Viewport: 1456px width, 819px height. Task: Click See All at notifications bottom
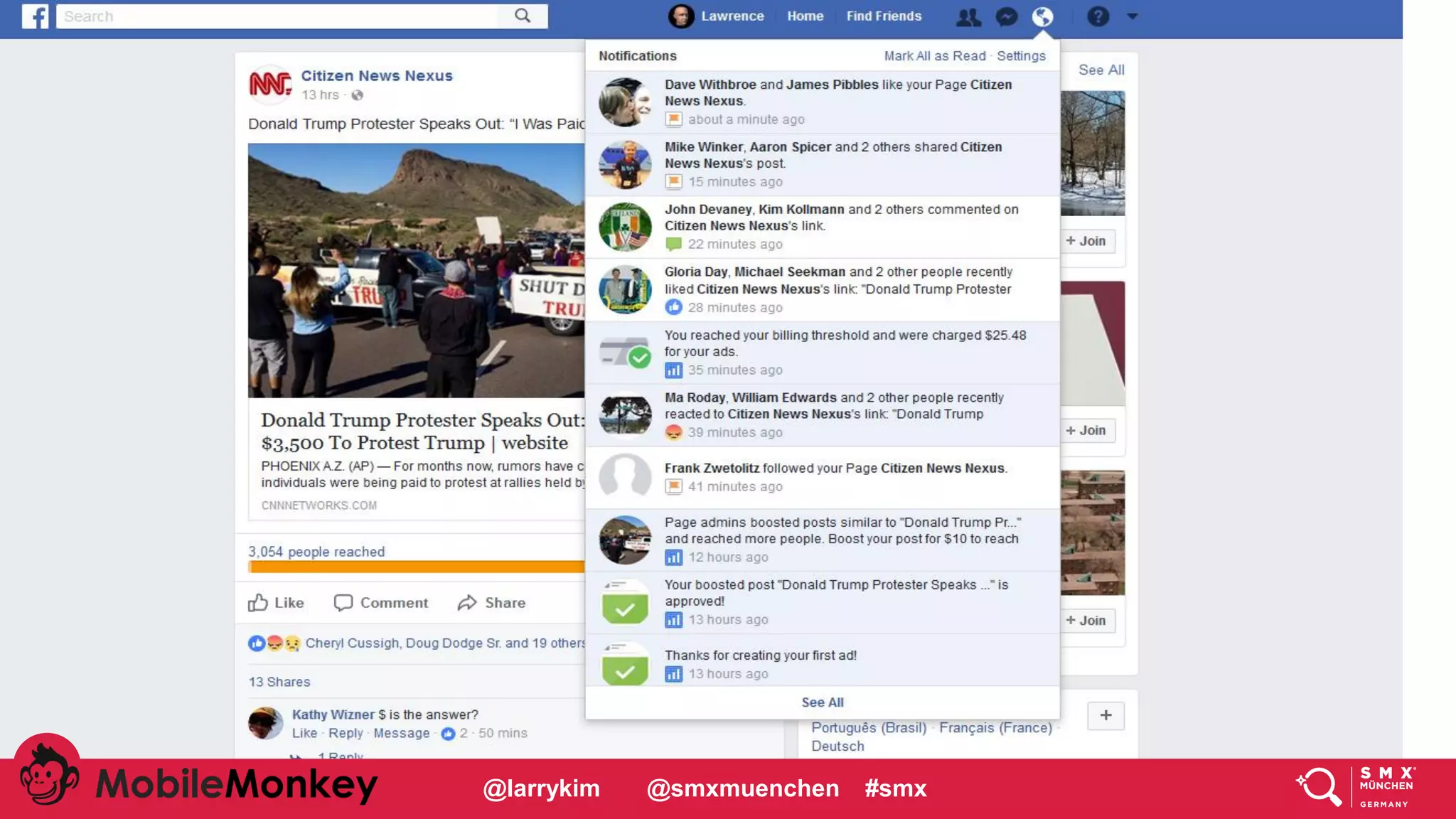(x=822, y=702)
